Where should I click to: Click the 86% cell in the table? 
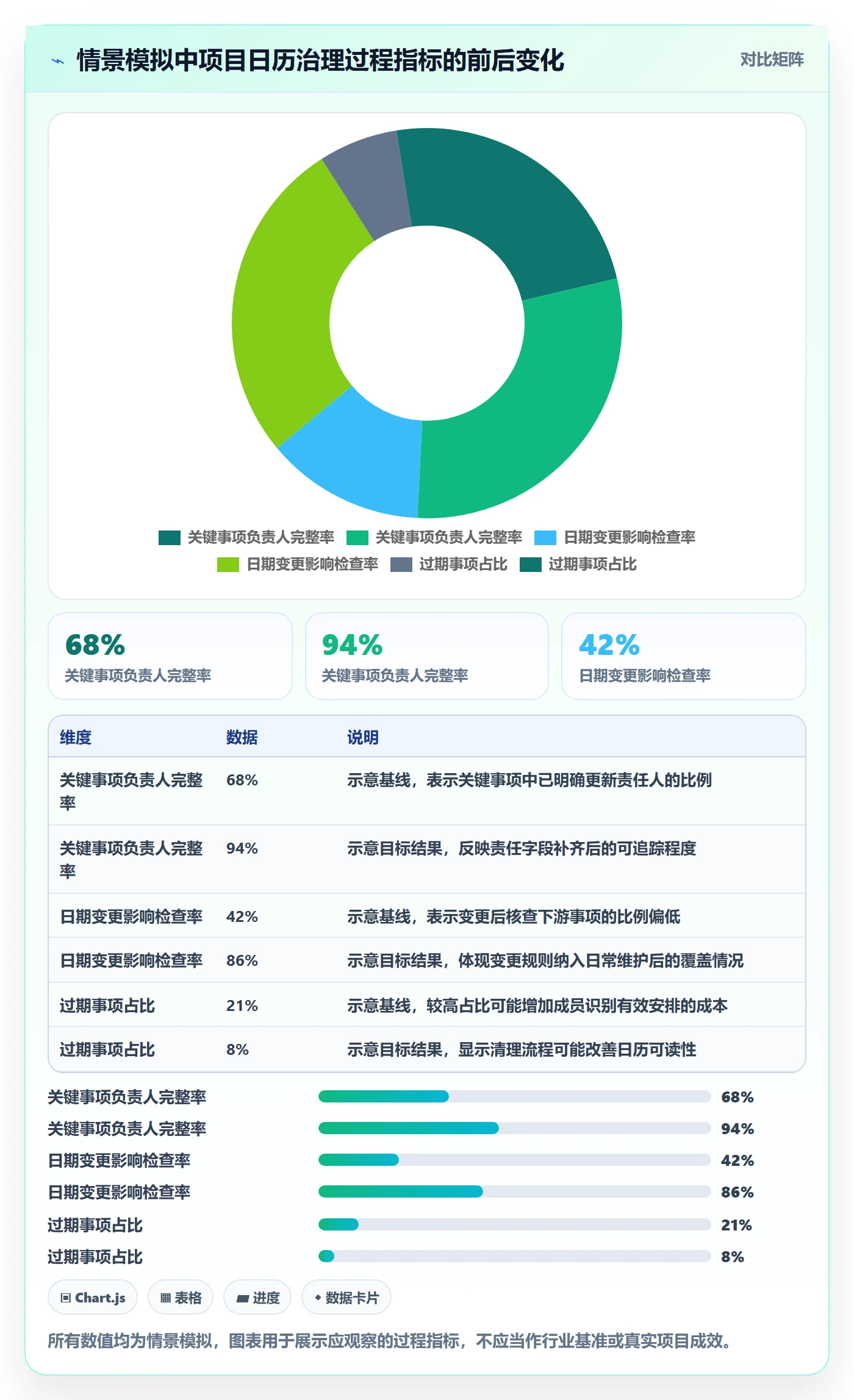click(242, 960)
